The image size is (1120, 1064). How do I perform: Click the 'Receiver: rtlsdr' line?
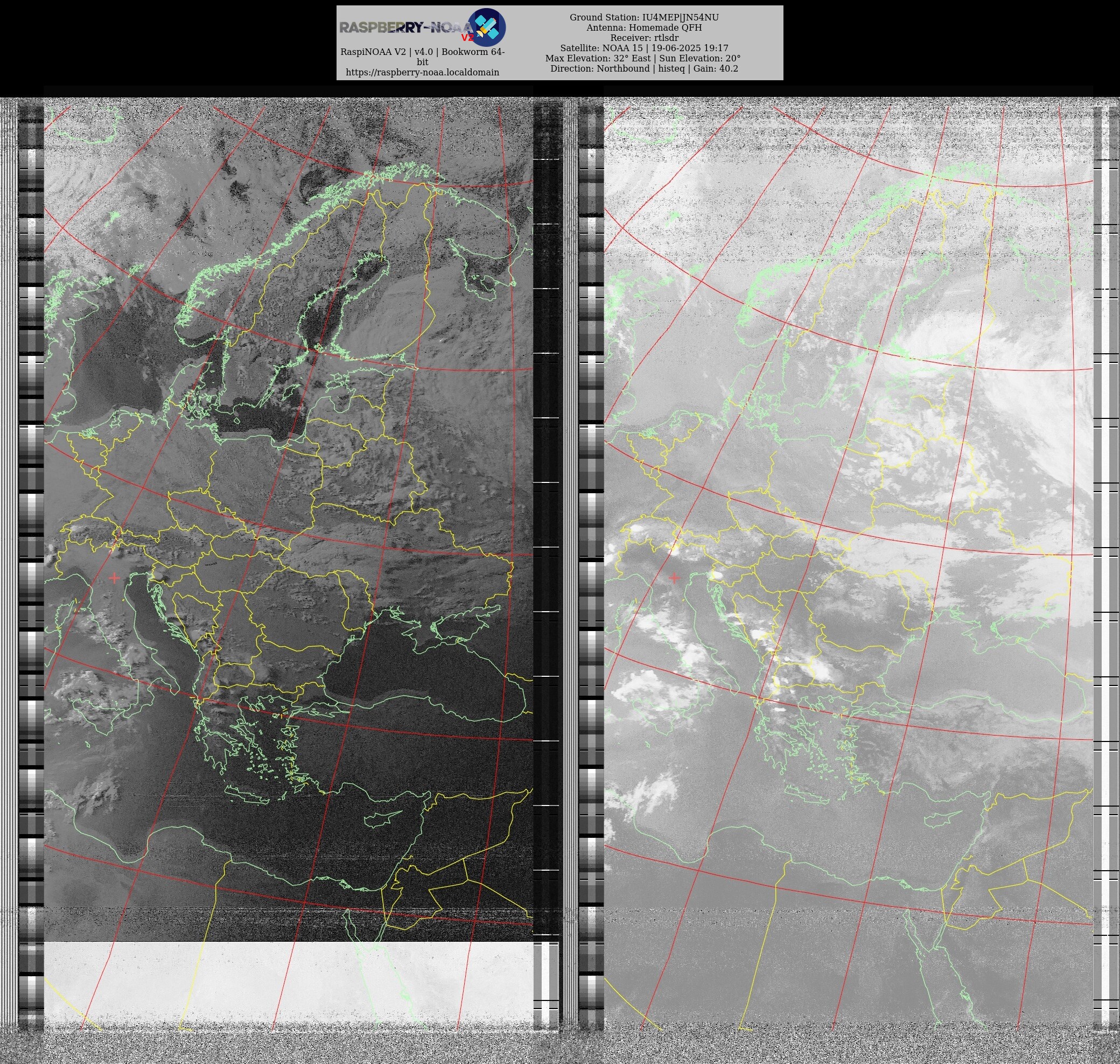coord(644,38)
